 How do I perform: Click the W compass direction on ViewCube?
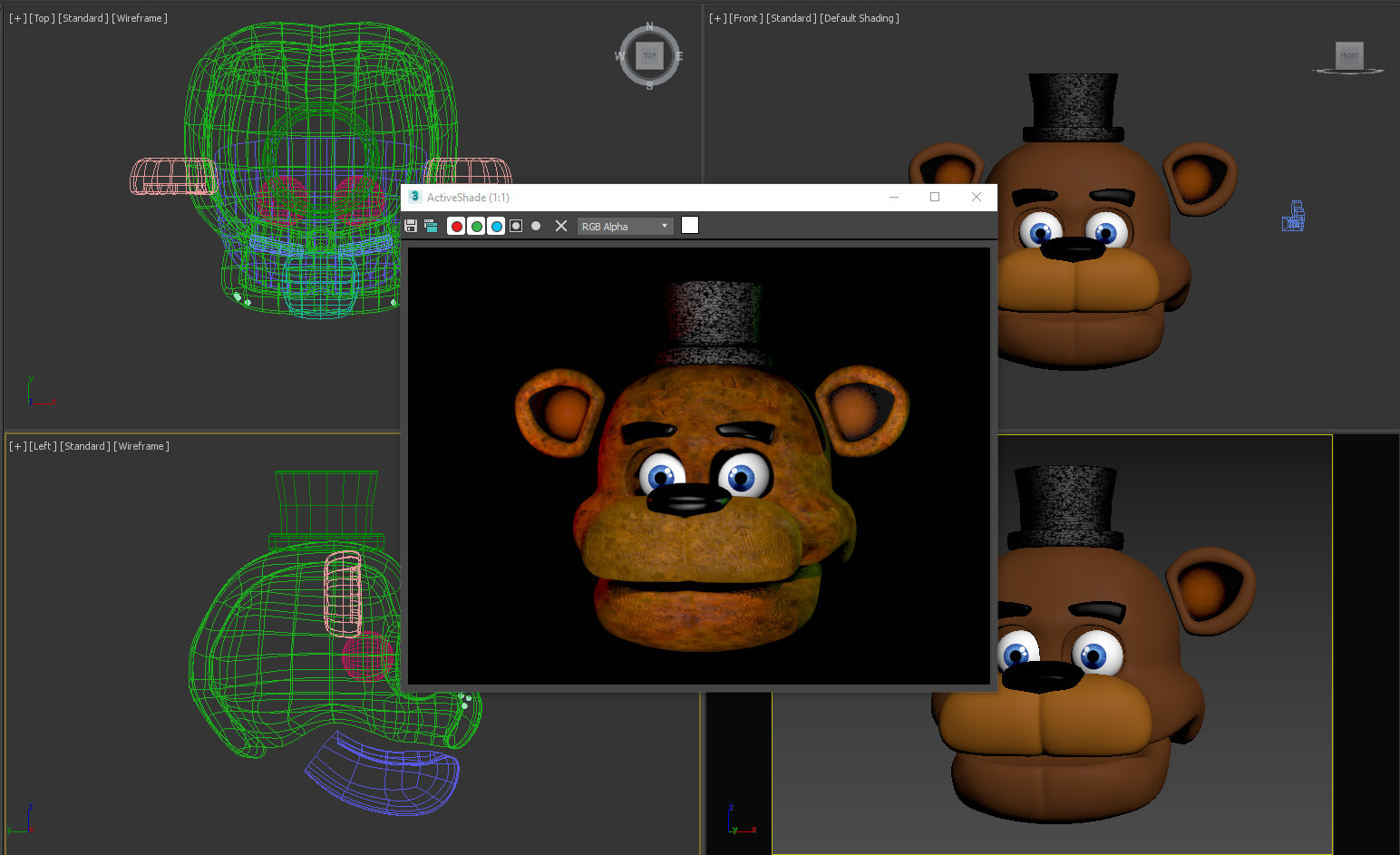pyautogui.click(x=619, y=56)
